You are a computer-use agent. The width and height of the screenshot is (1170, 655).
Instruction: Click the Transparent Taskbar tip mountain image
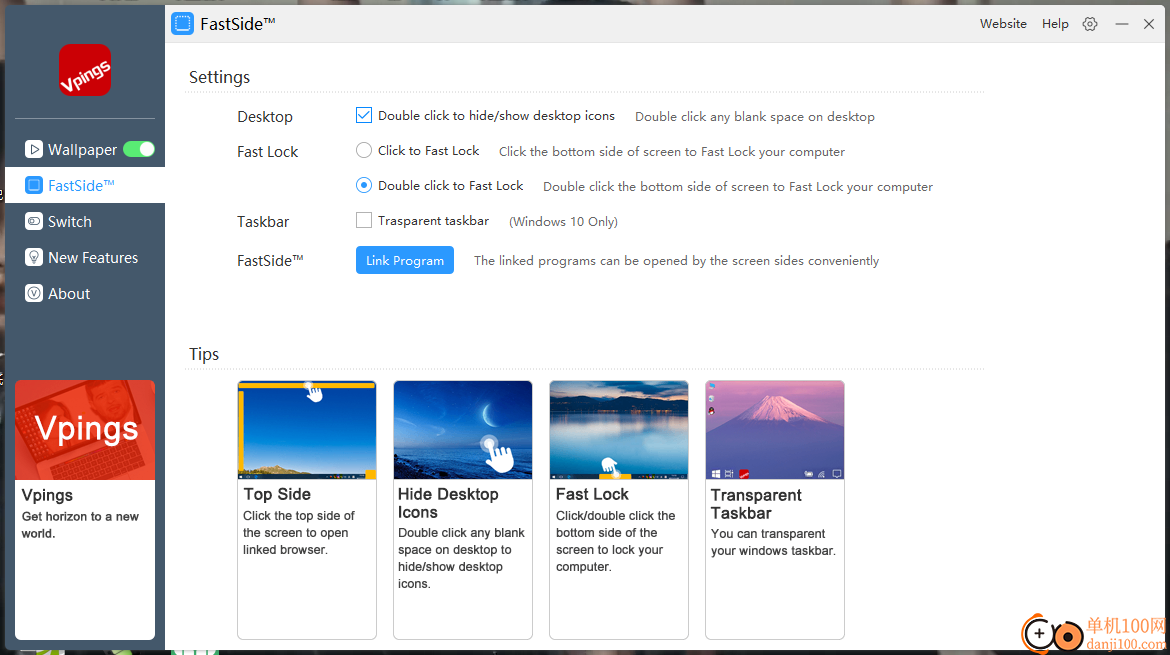pyautogui.click(x=775, y=430)
